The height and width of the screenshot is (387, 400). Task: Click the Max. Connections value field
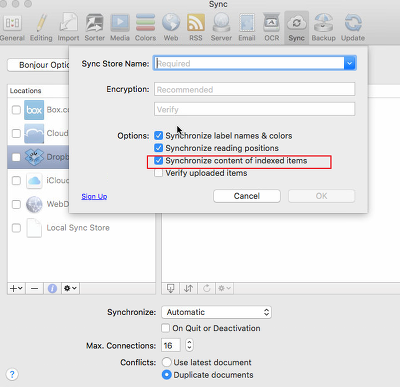tap(171, 345)
